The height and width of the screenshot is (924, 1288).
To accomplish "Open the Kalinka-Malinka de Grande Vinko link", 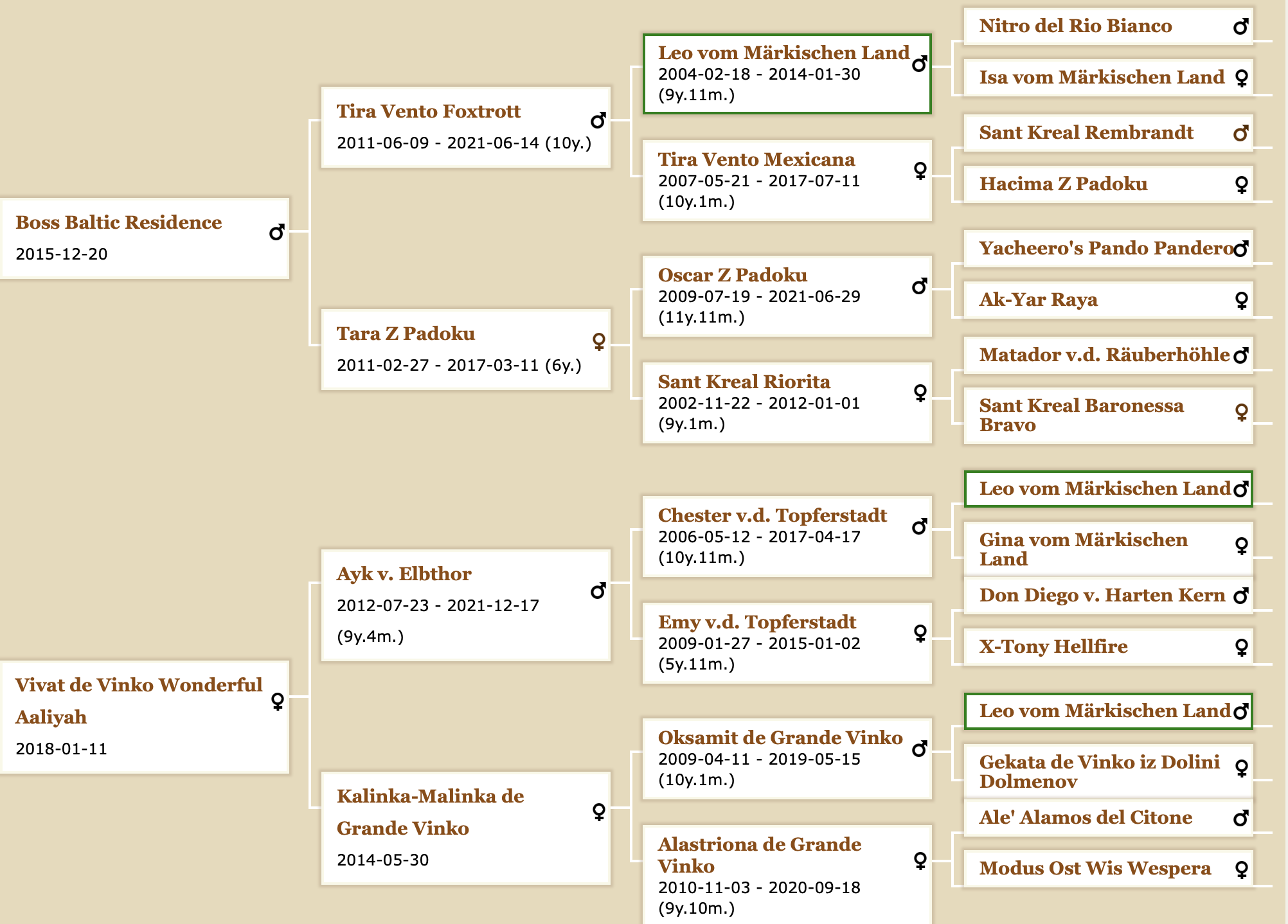I will [x=430, y=812].
